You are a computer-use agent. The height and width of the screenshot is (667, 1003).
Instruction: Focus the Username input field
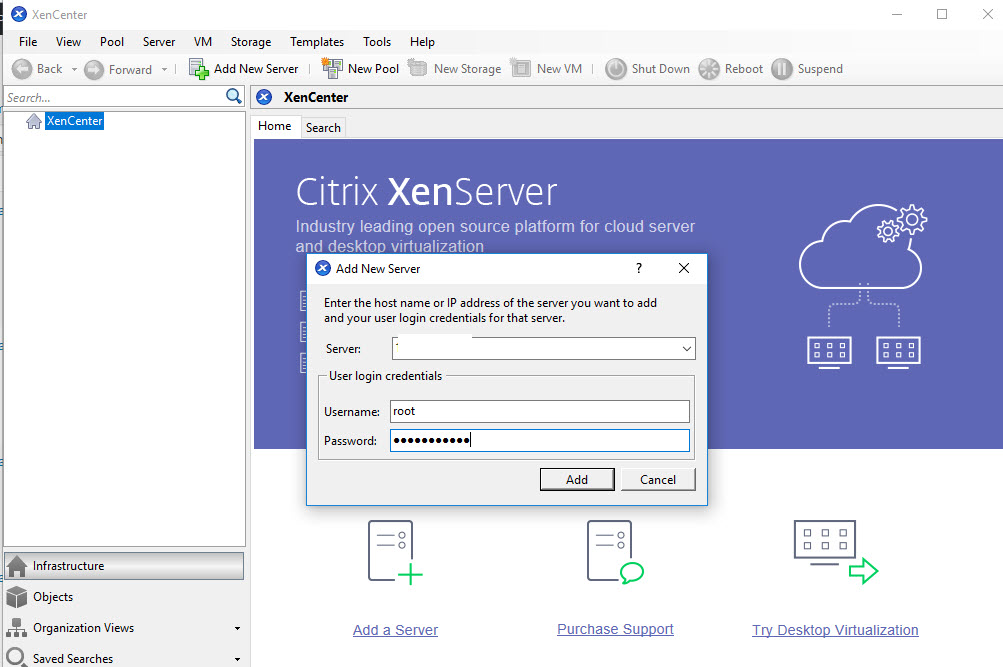(x=539, y=411)
